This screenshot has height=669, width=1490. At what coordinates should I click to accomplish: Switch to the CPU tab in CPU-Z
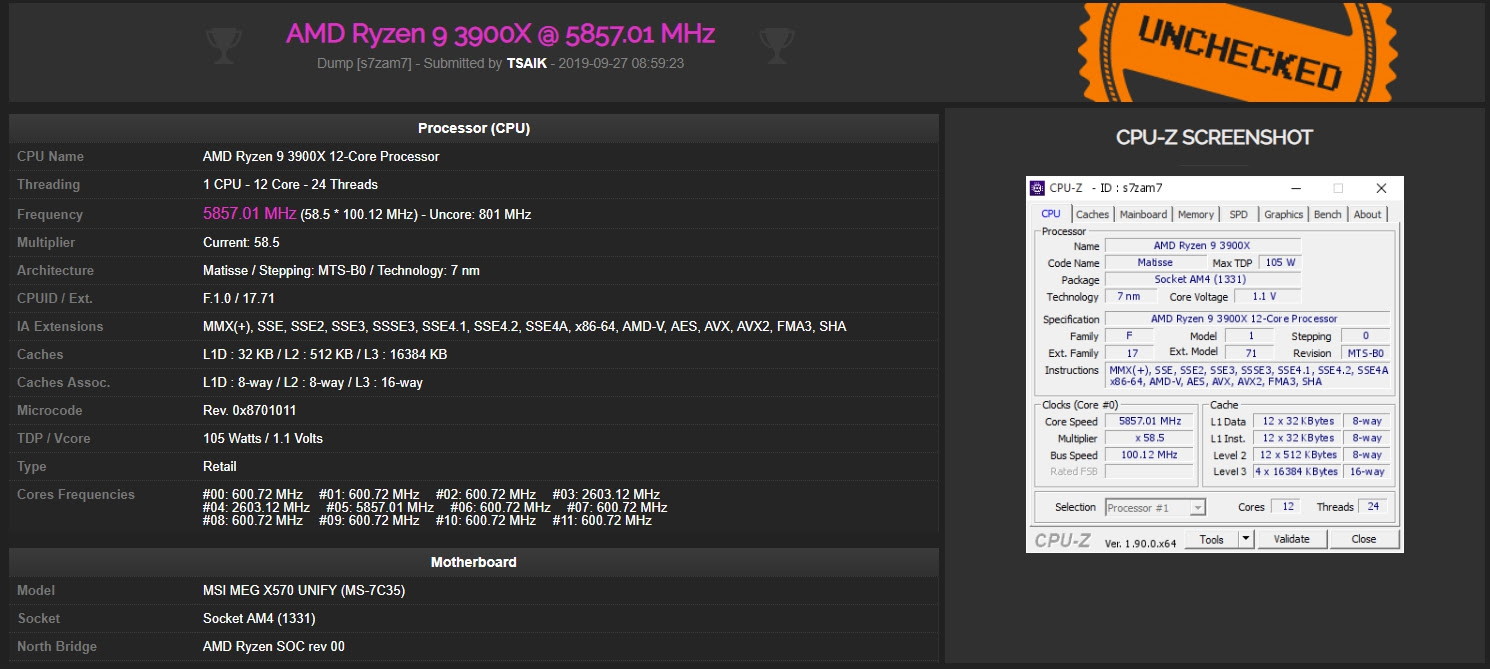pos(1051,214)
